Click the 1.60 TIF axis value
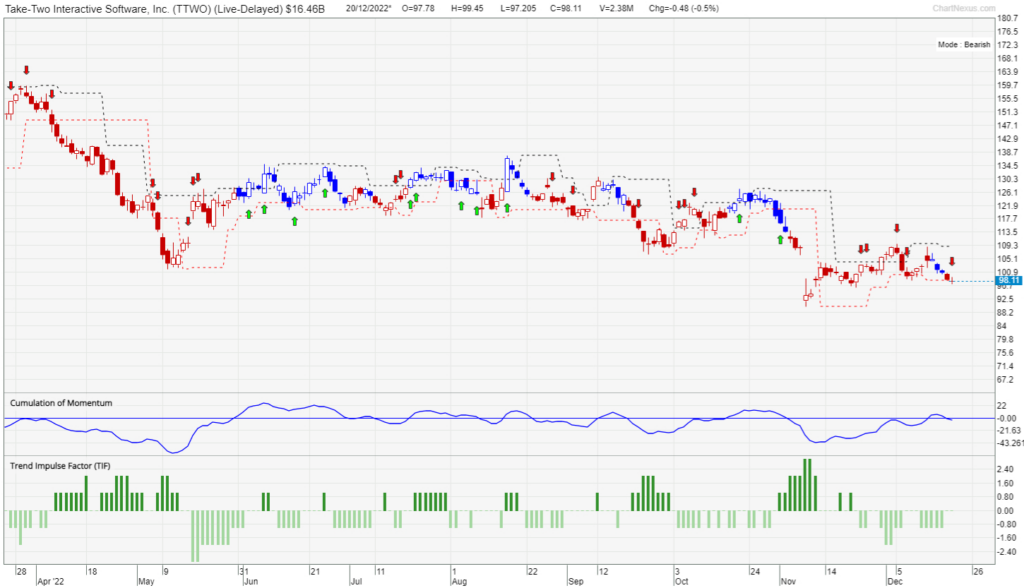This screenshot has width=1024, height=588. (x=1006, y=483)
